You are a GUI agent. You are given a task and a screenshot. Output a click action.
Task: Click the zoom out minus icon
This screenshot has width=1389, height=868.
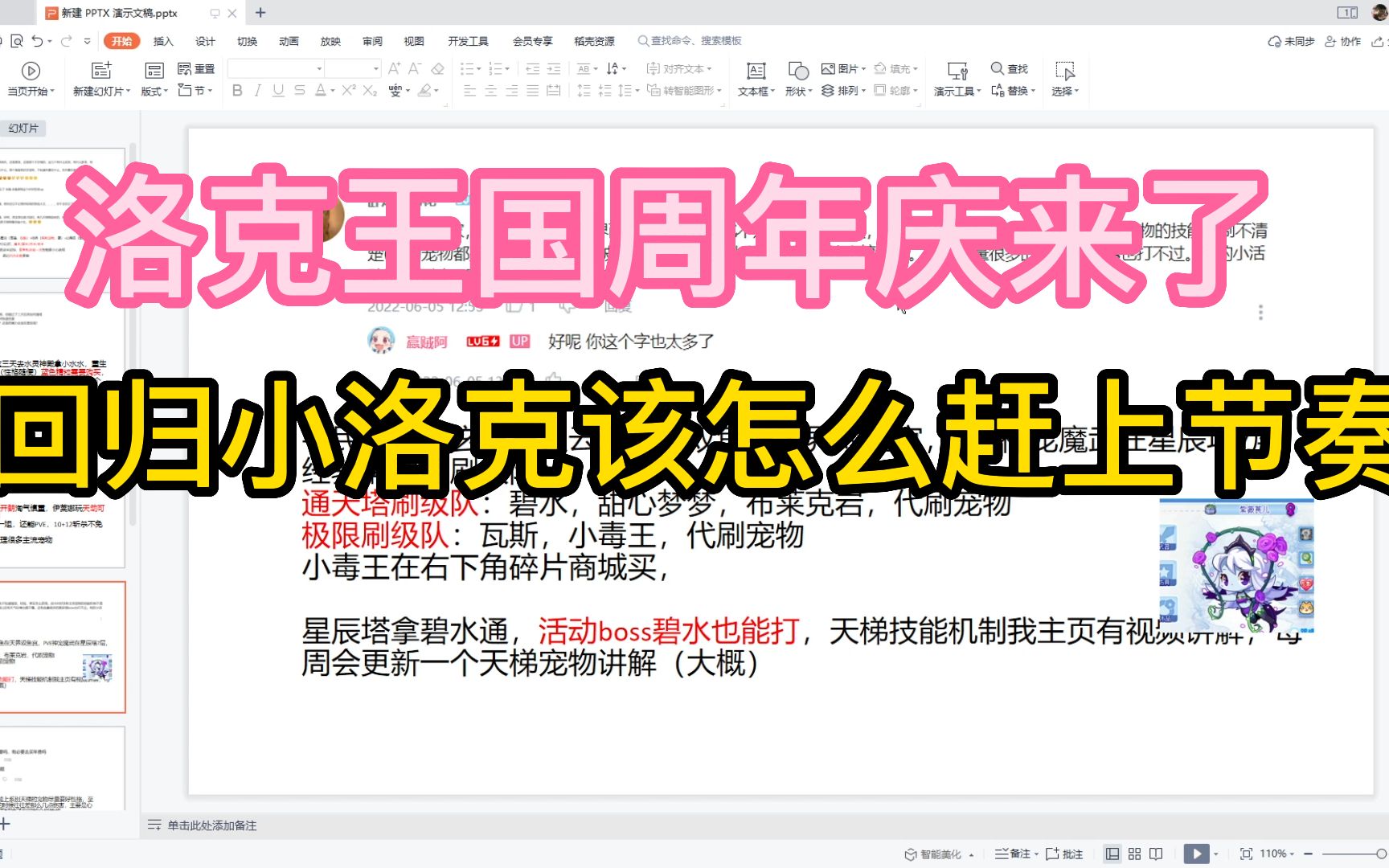1309,854
